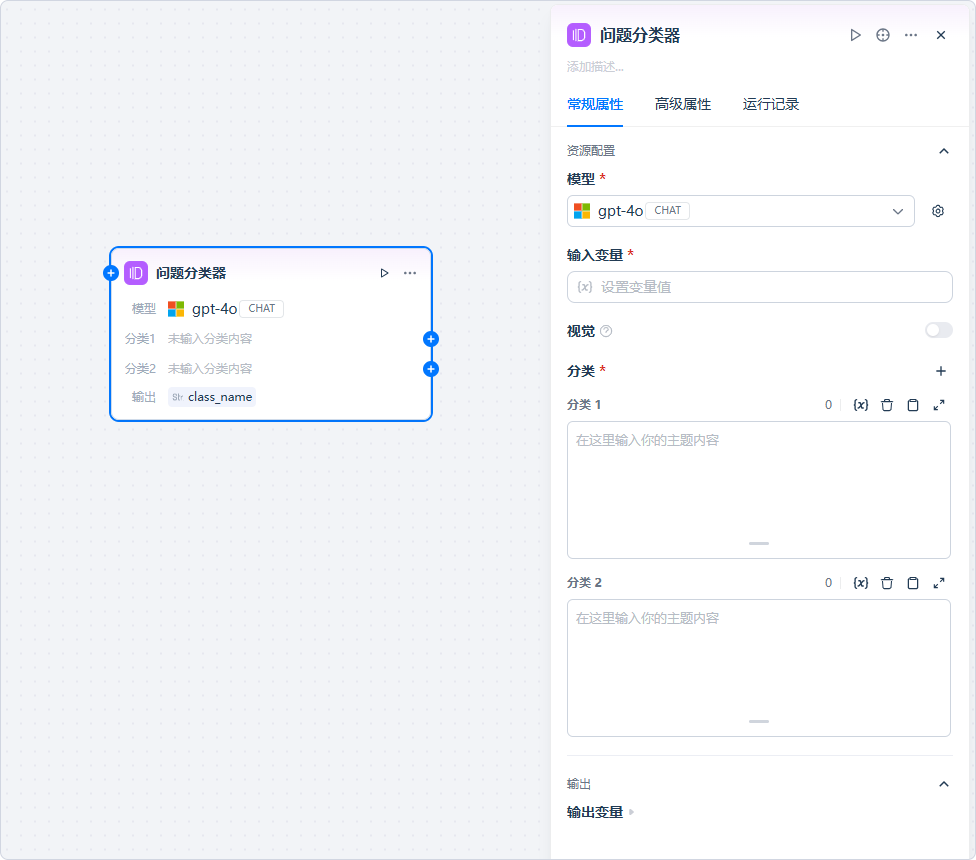Toggle the 视觉 switch

(x=938, y=330)
